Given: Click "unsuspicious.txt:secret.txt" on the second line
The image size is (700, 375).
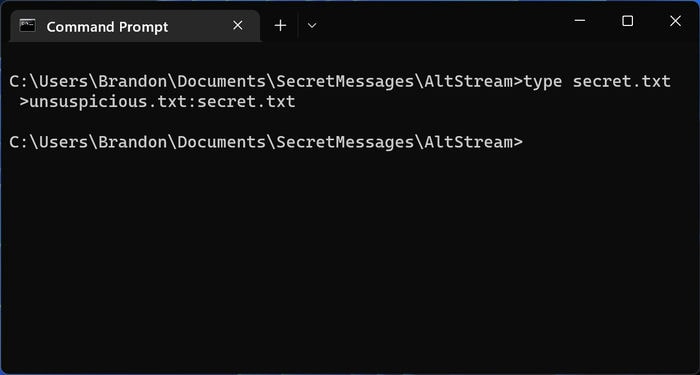Looking at the screenshot, I should (162, 102).
